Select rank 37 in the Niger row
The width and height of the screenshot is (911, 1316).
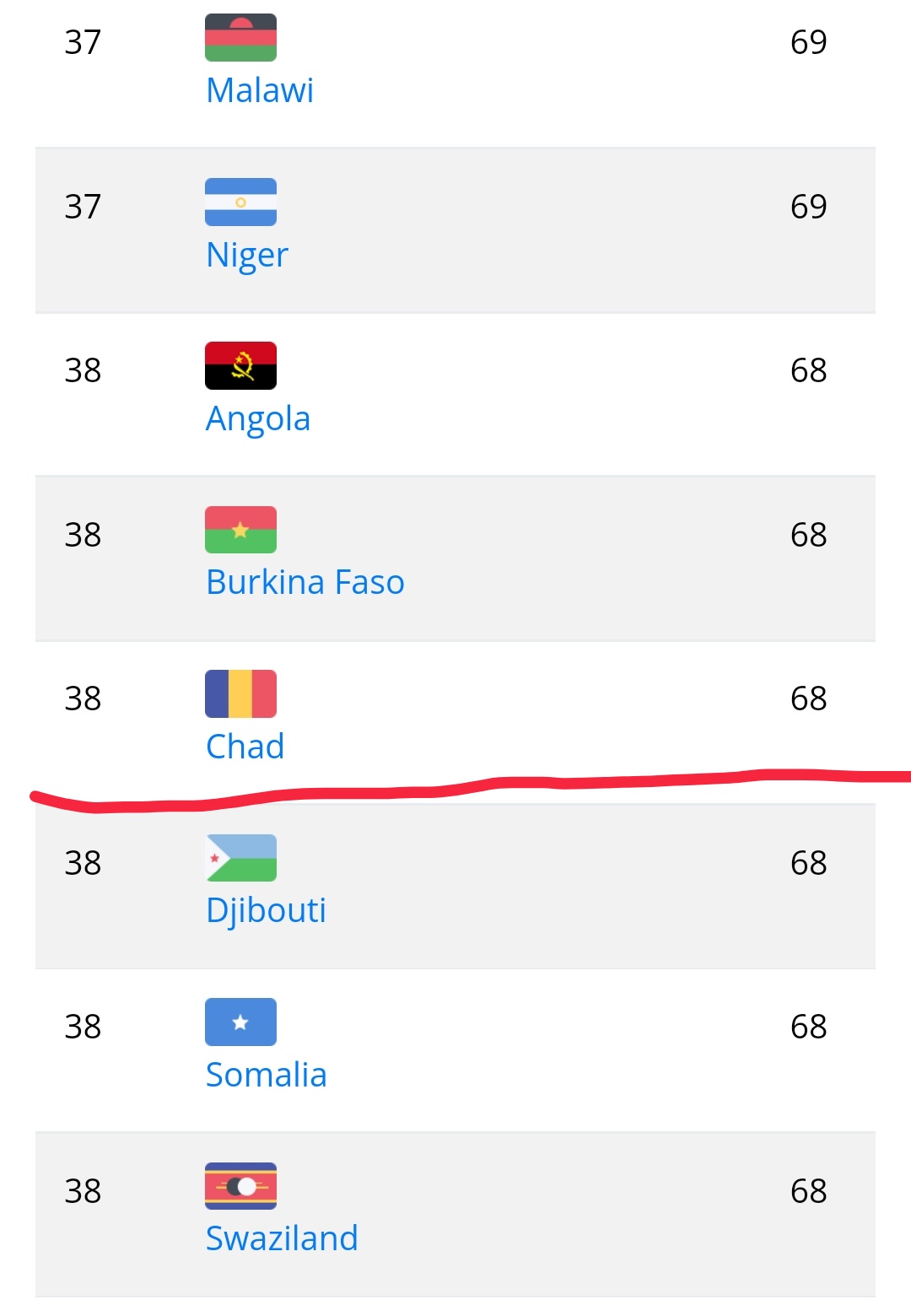83,207
